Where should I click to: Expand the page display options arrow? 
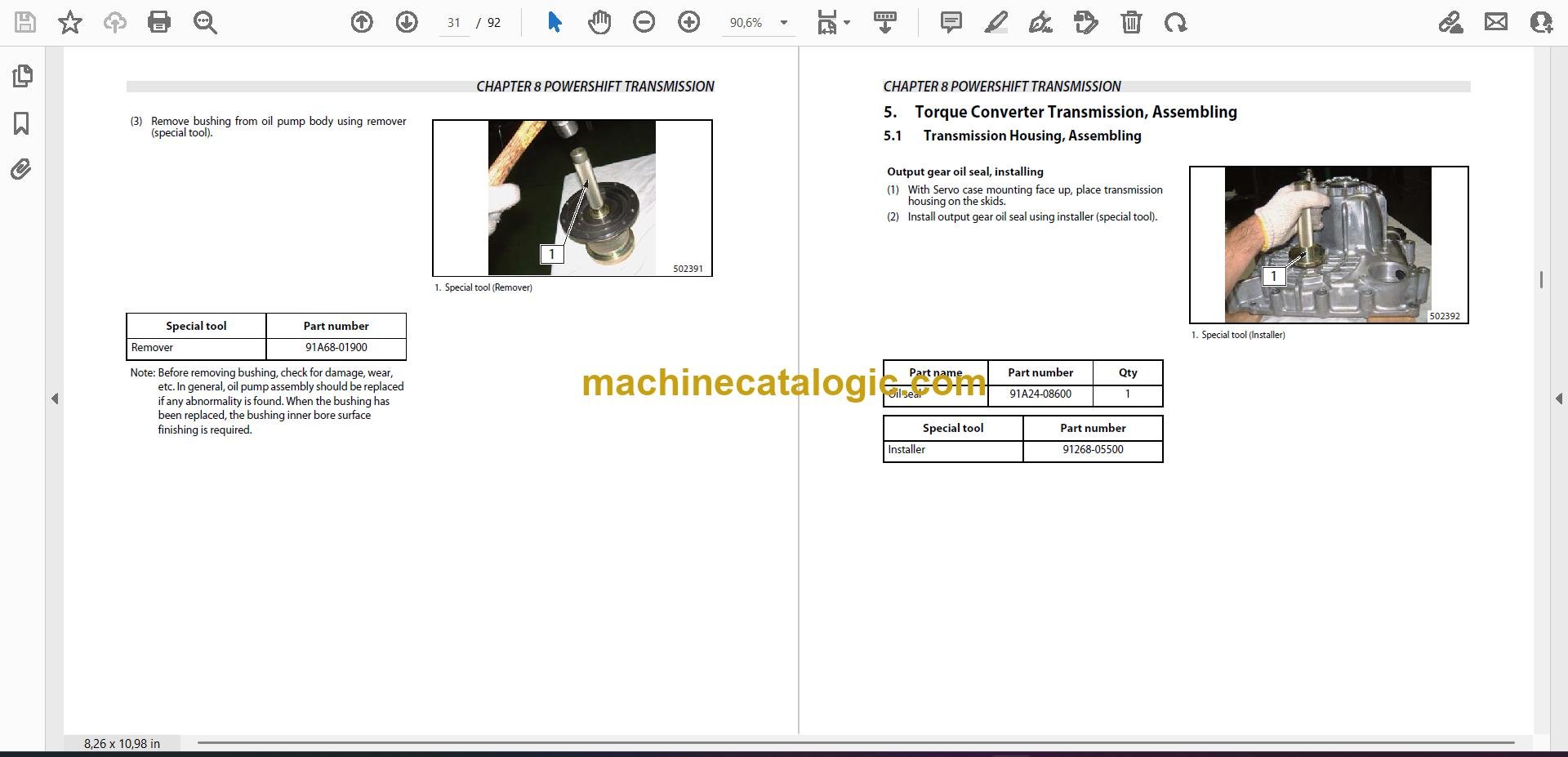point(847,23)
